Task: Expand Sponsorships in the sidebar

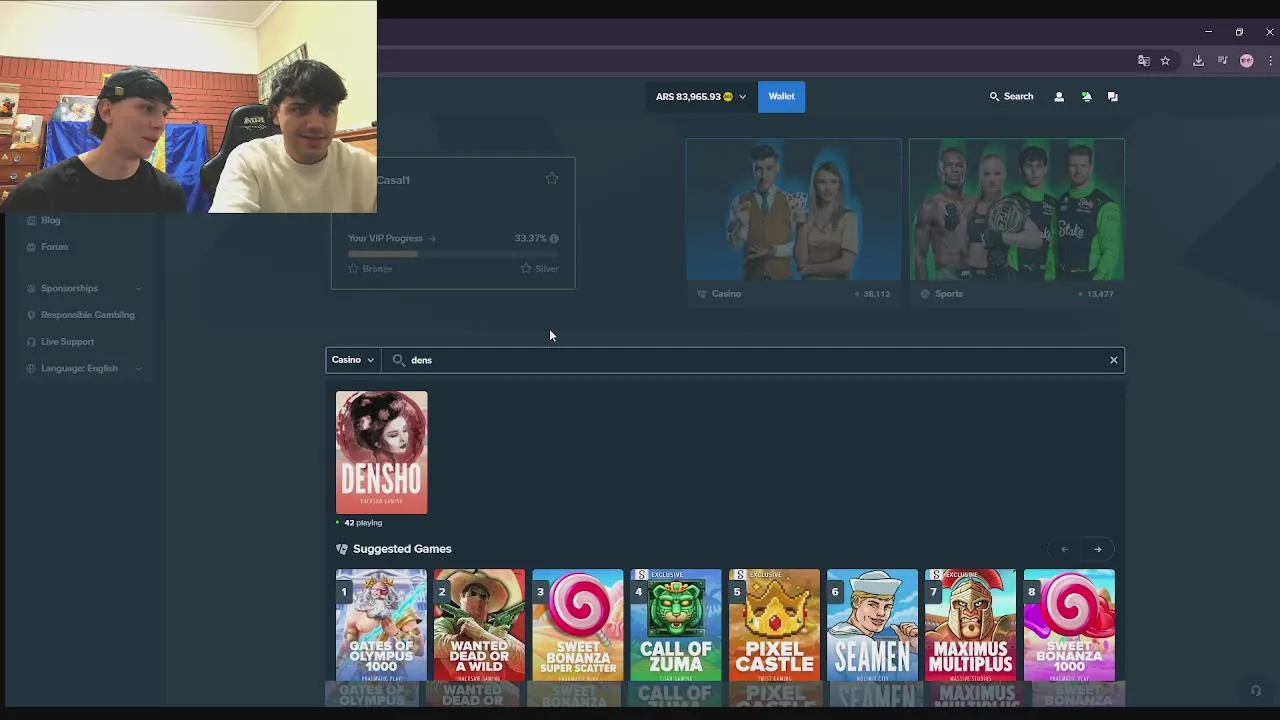Action: coord(85,288)
